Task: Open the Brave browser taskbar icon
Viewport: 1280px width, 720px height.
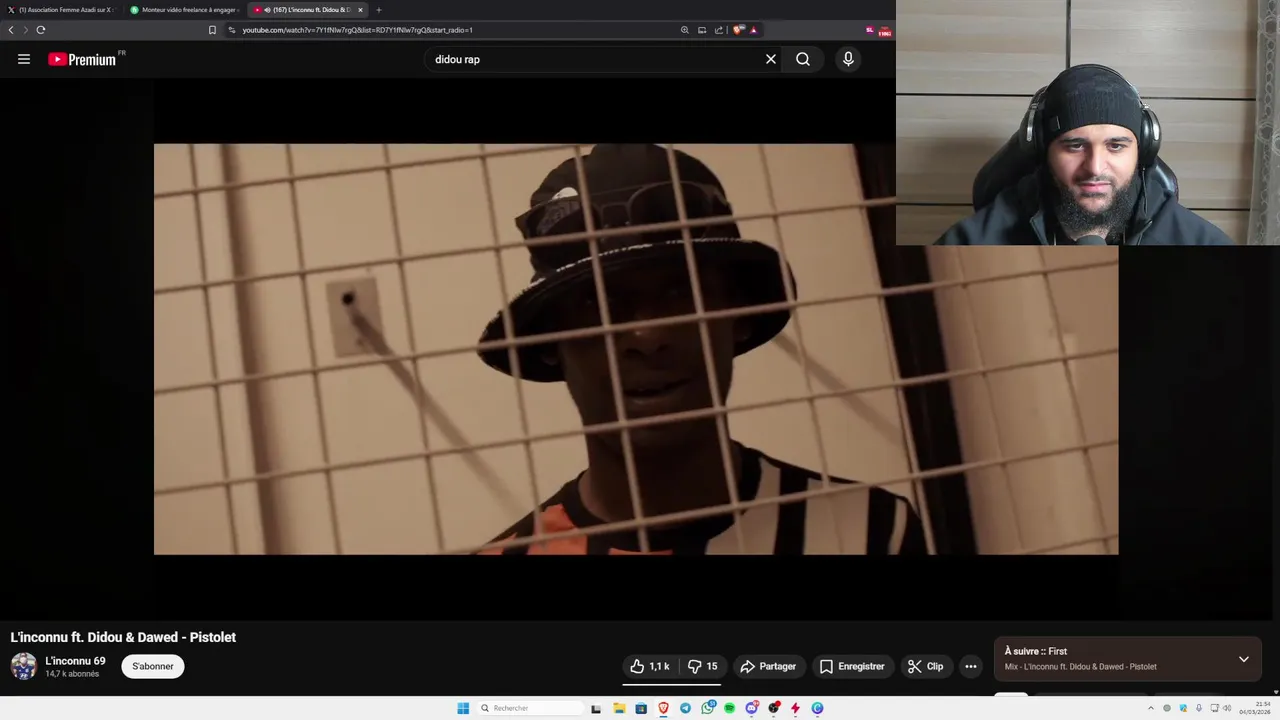Action: click(663, 708)
